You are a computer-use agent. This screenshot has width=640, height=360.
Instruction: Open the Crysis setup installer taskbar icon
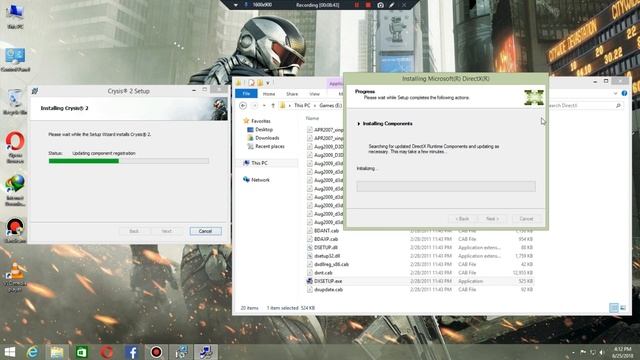click(181, 352)
